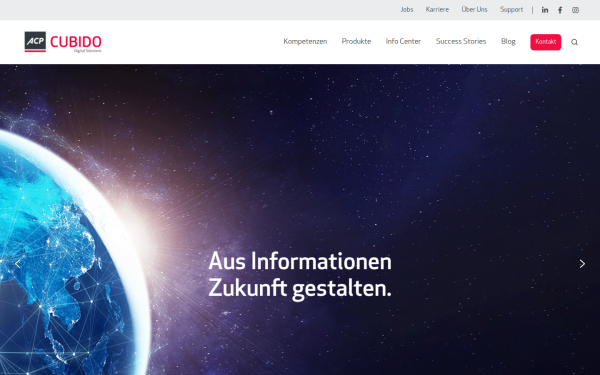The height and width of the screenshot is (375, 600).
Task: Click the search magnifier icon
Action: click(574, 42)
